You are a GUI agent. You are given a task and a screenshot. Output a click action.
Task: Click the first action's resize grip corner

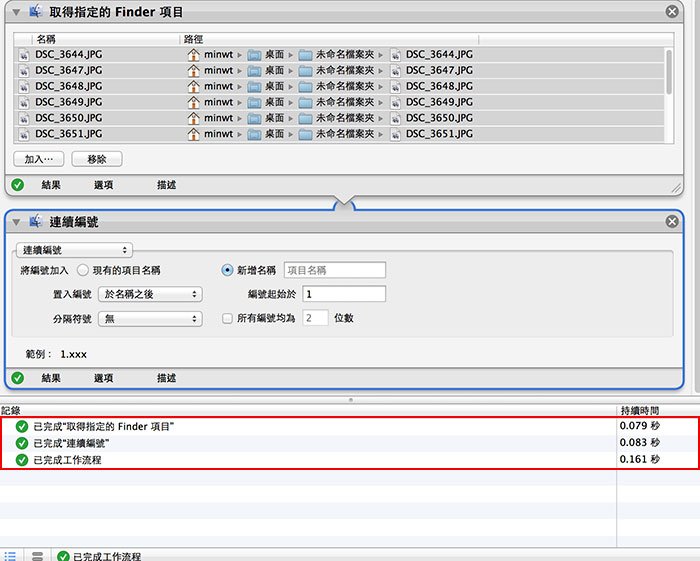point(676,188)
